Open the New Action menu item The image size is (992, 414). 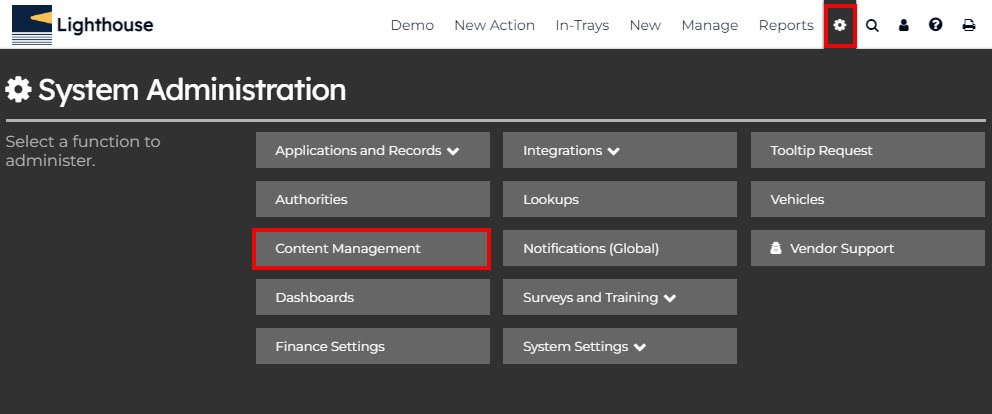coord(494,25)
